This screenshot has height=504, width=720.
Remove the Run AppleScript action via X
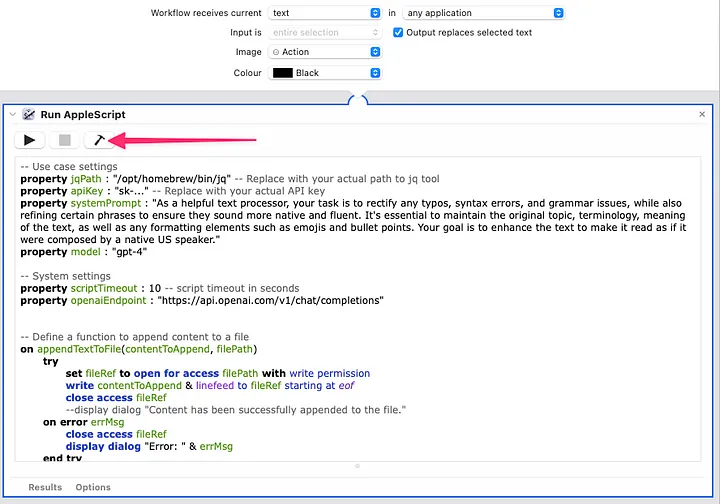click(702, 114)
